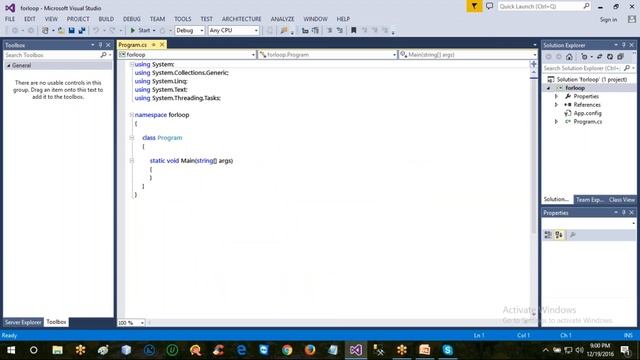640x360 pixels.
Task: Click the Quick Launch search box
Action: tap(544, 6)
